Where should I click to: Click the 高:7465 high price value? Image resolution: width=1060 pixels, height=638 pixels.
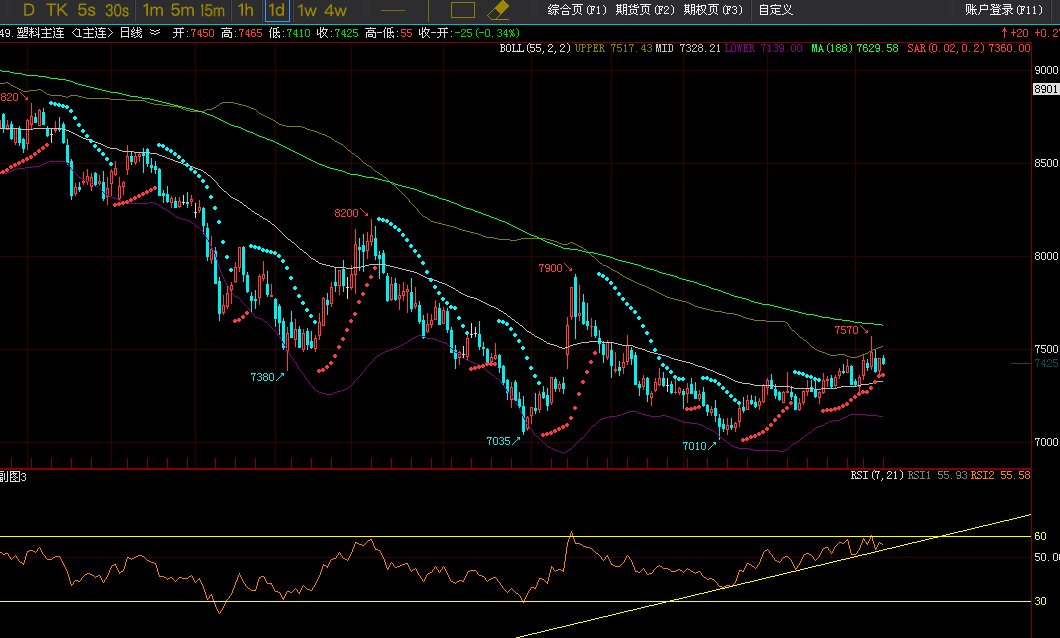242,32
